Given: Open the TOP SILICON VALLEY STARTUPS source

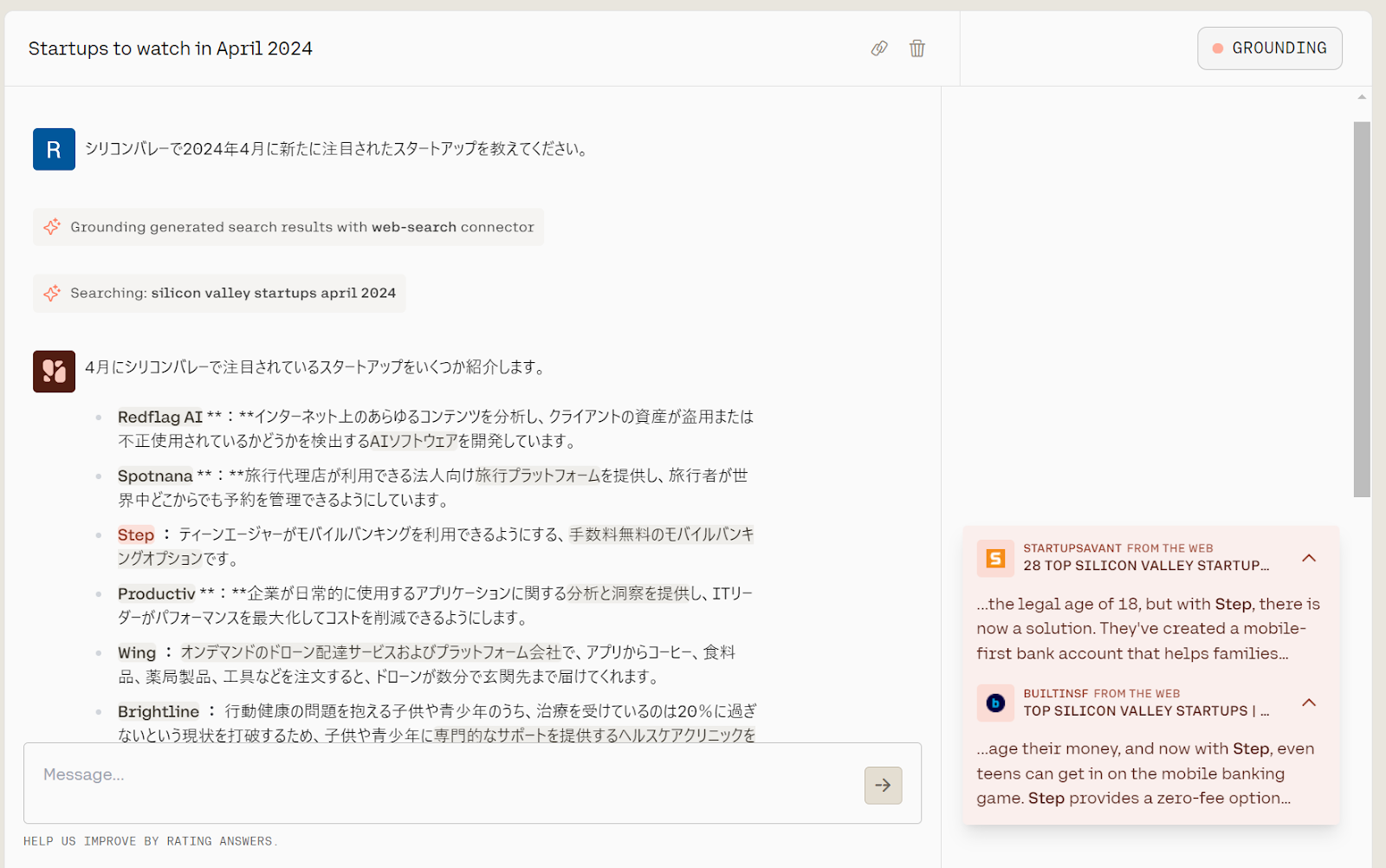Looking at the screenshot, I should [x=1145, y=711].
